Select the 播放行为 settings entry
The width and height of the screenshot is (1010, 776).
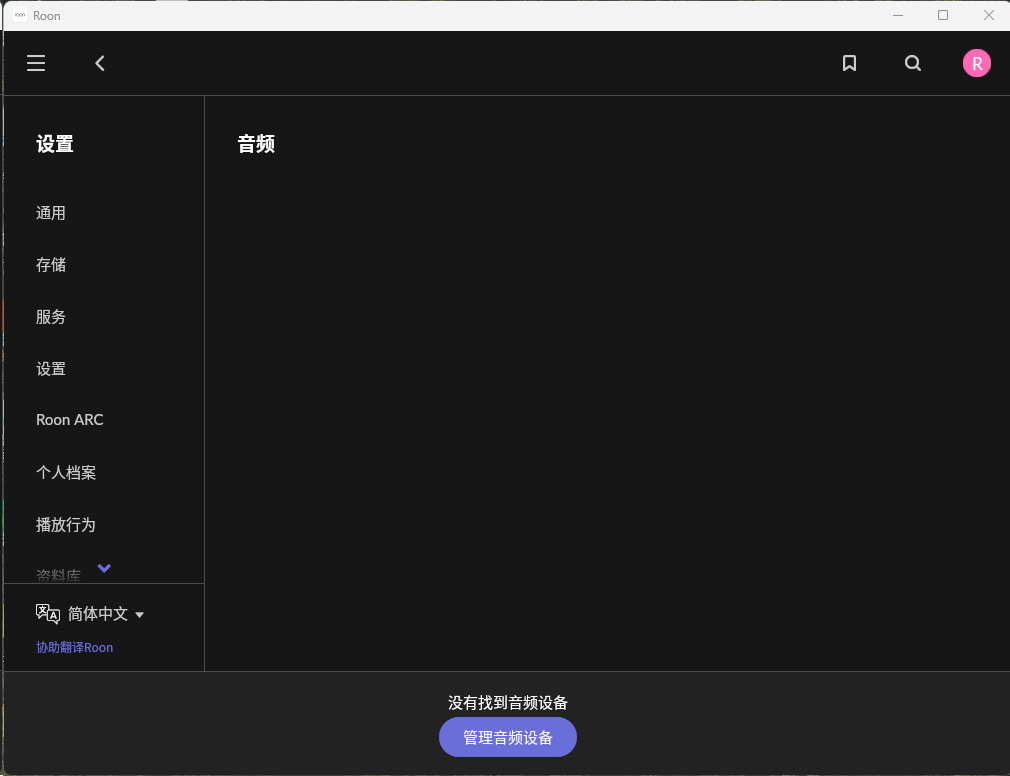pos(66,524)
